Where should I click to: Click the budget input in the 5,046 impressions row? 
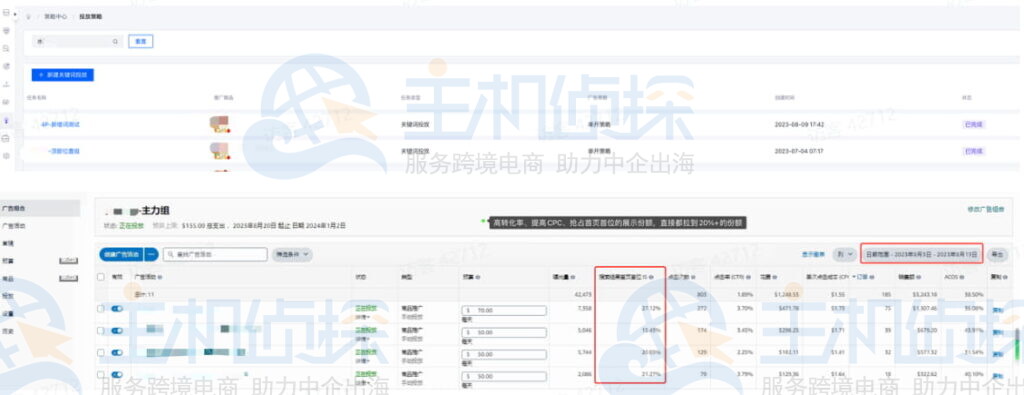pyautogui.click(x=504, y=332)
